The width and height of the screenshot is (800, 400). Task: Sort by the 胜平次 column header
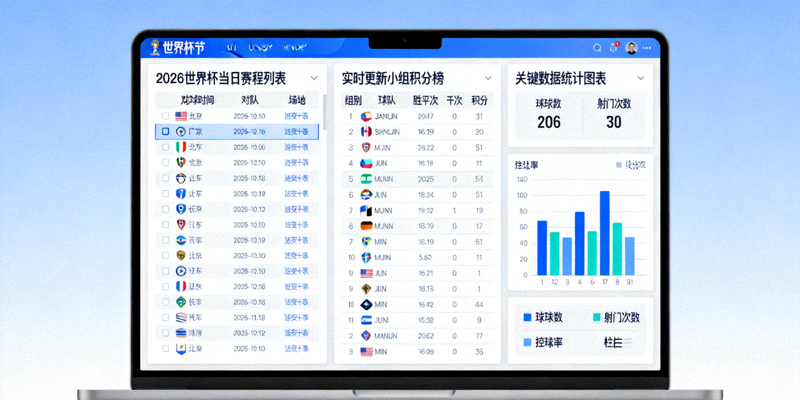tap(425, 101)
